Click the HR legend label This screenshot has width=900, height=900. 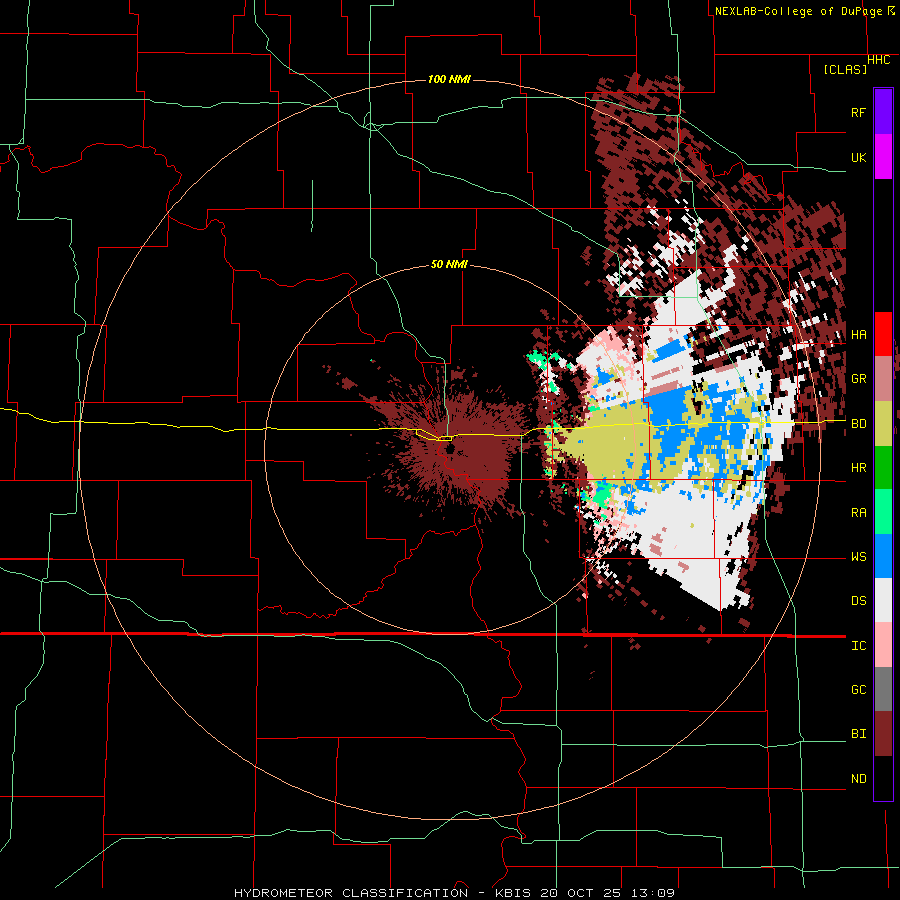[858, 468]
